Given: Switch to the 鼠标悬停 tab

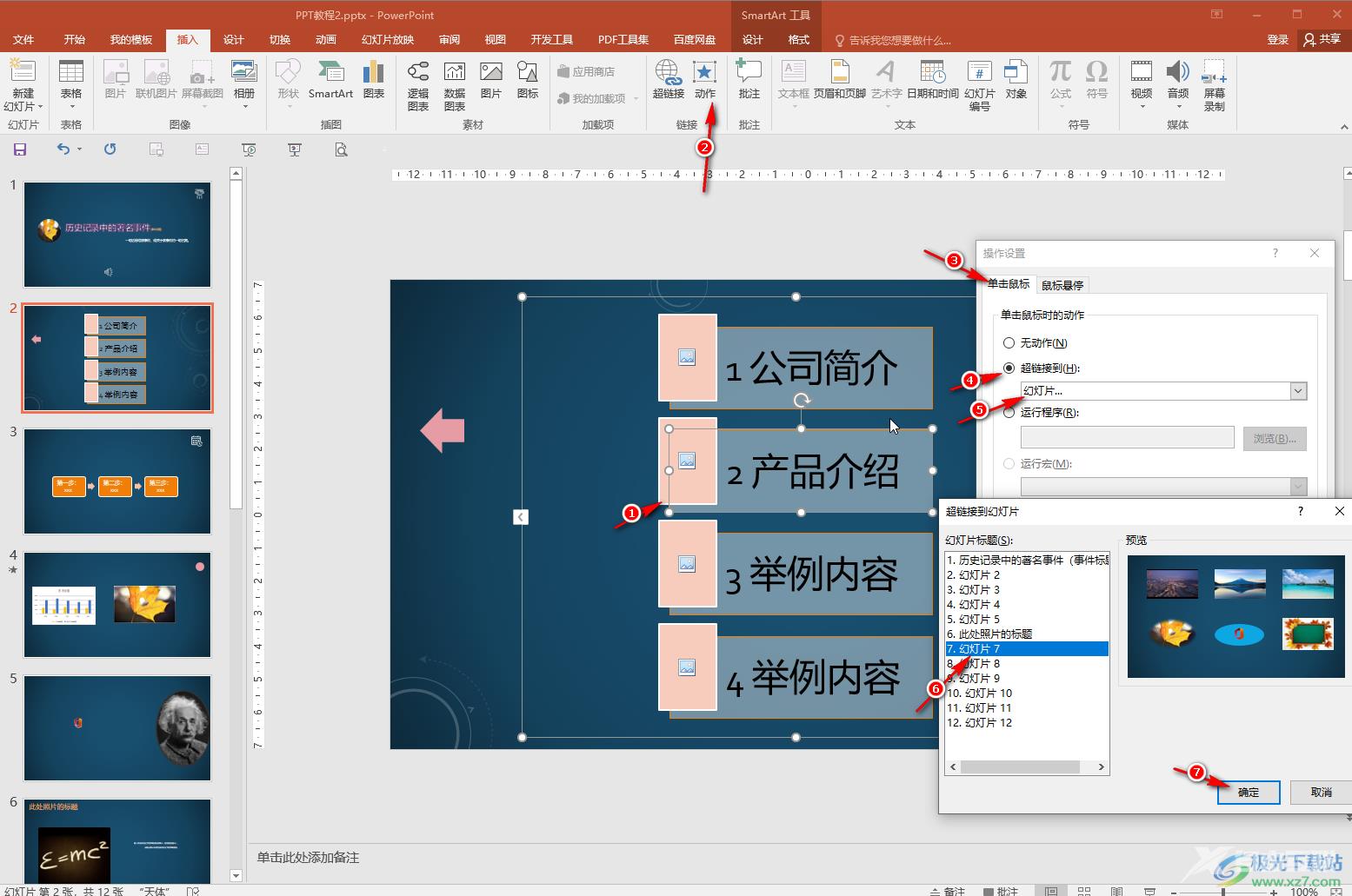Looking at the screenshot, I should pyautogui.click(x=1062, y=285).
